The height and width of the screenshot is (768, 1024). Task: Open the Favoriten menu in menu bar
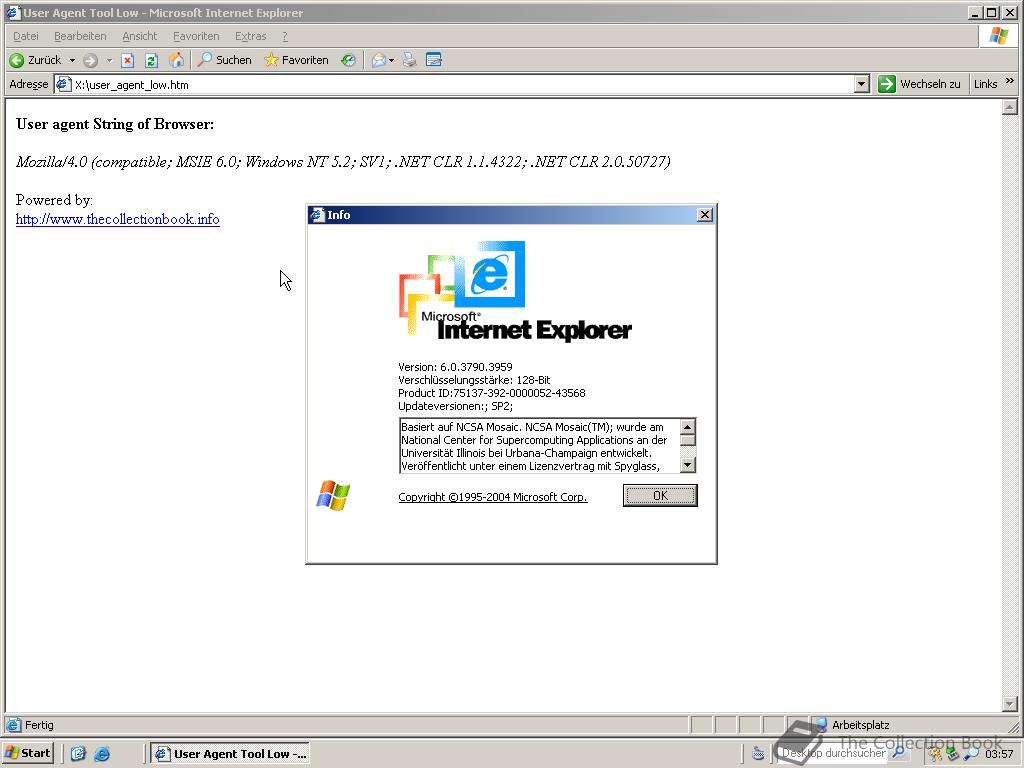coord(196,36)
